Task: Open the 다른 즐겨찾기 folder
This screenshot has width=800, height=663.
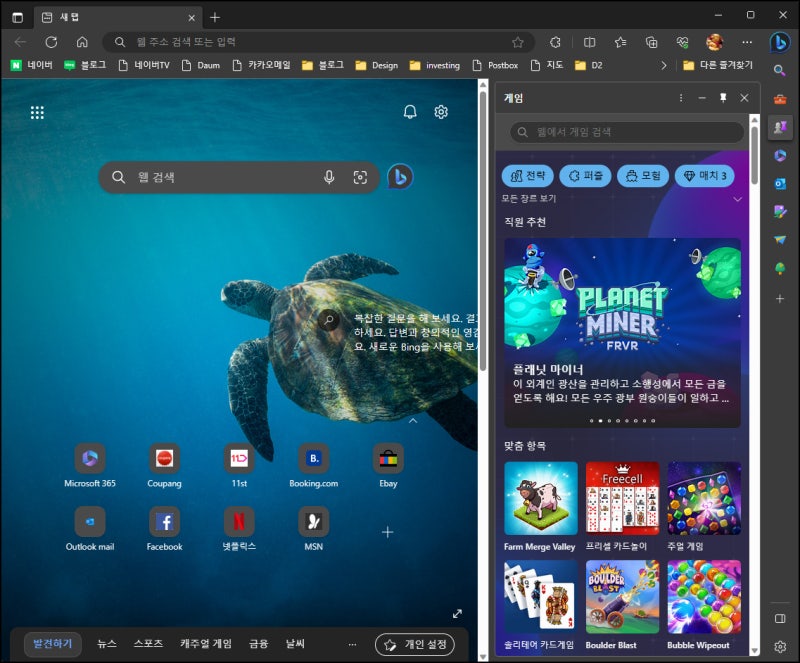Action: tap(718, 65)
